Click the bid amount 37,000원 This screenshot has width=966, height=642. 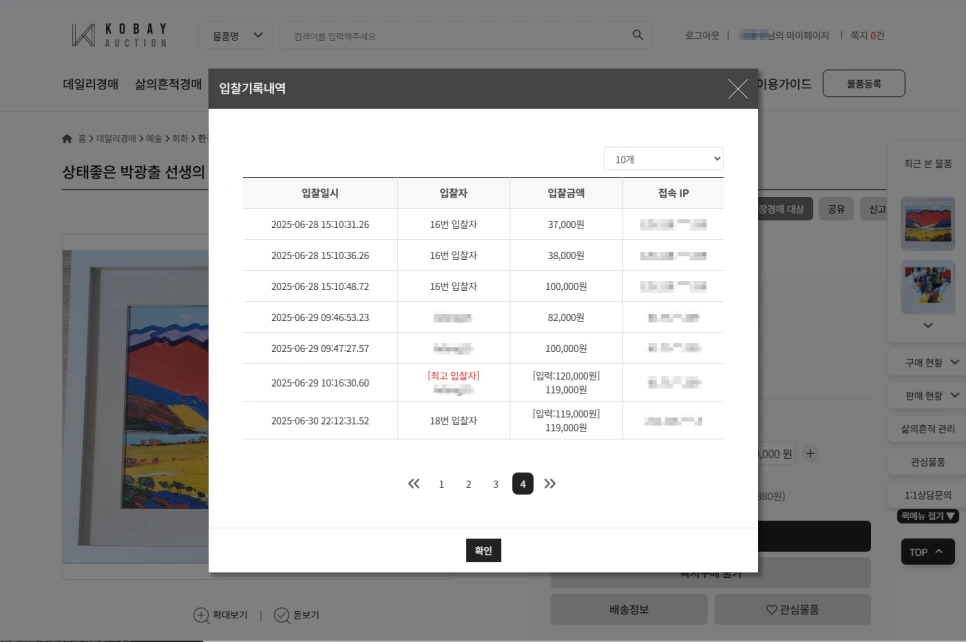[x=566, y=224]
